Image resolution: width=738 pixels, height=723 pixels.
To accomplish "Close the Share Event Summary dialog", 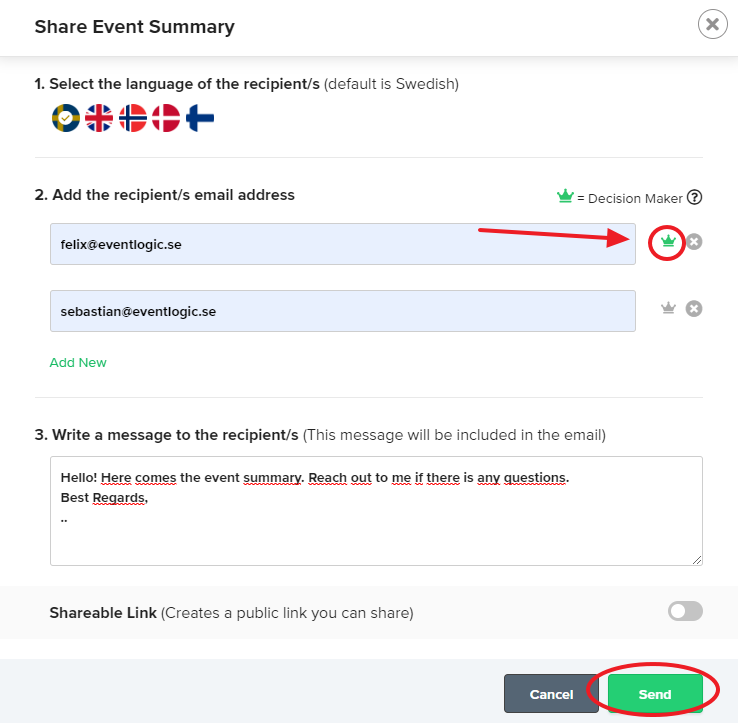I will [713, 24].
